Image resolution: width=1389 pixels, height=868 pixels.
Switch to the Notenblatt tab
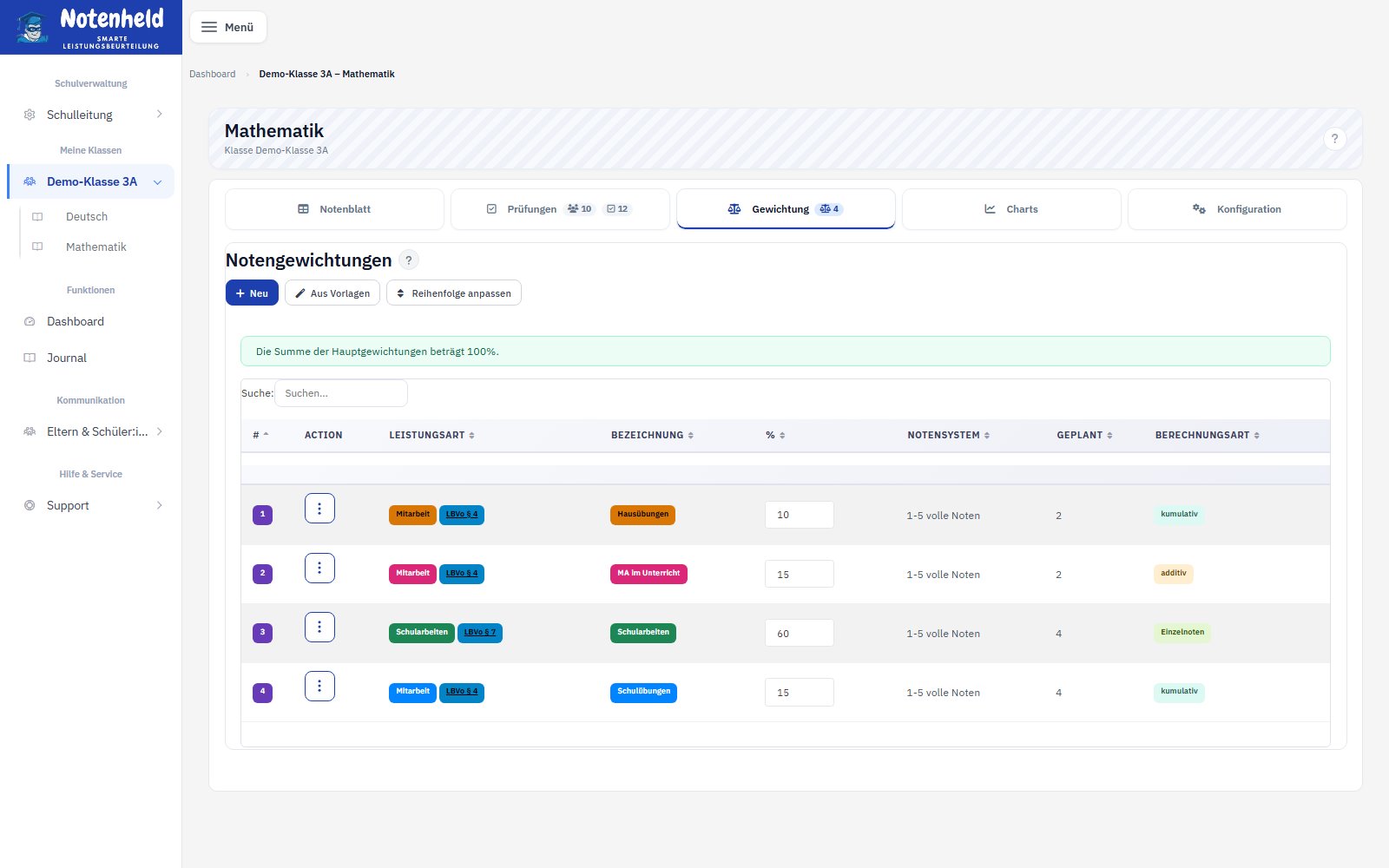(x=334, y=209)
